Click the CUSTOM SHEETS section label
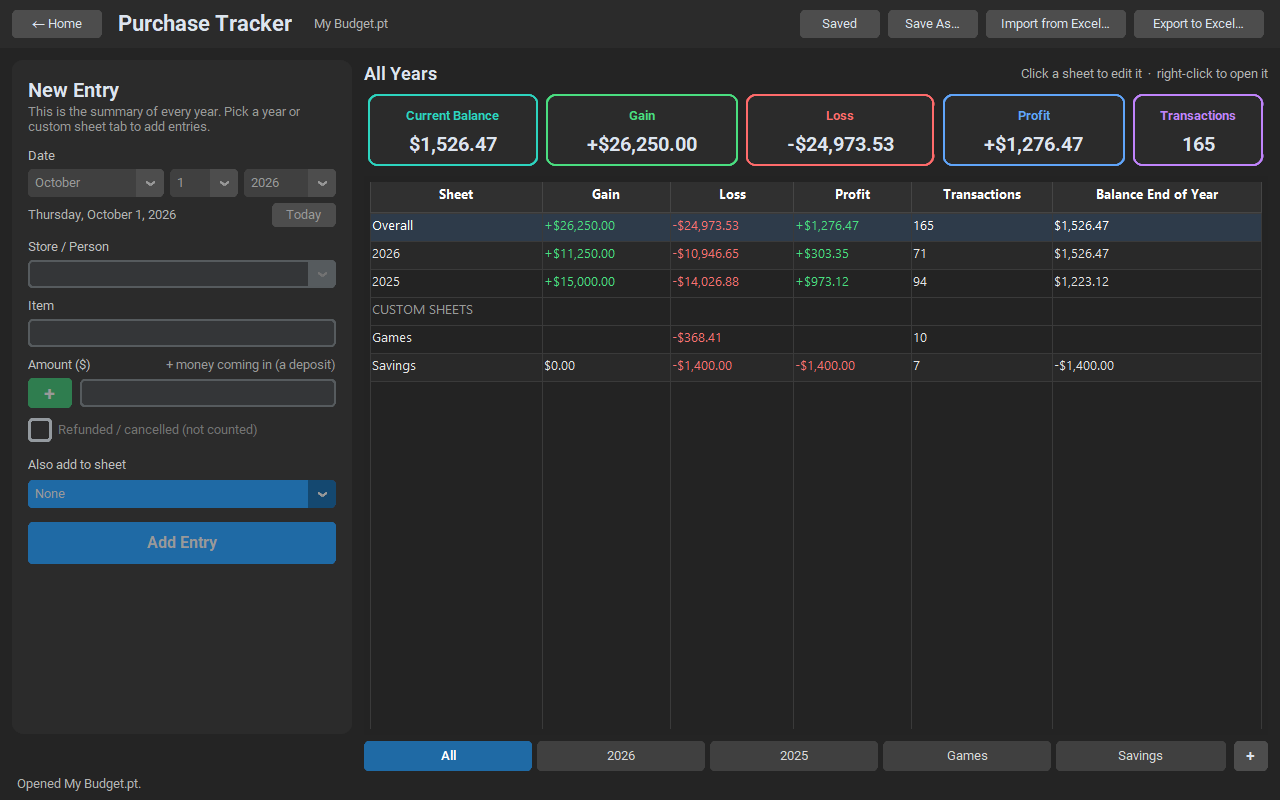 point(423,310)
